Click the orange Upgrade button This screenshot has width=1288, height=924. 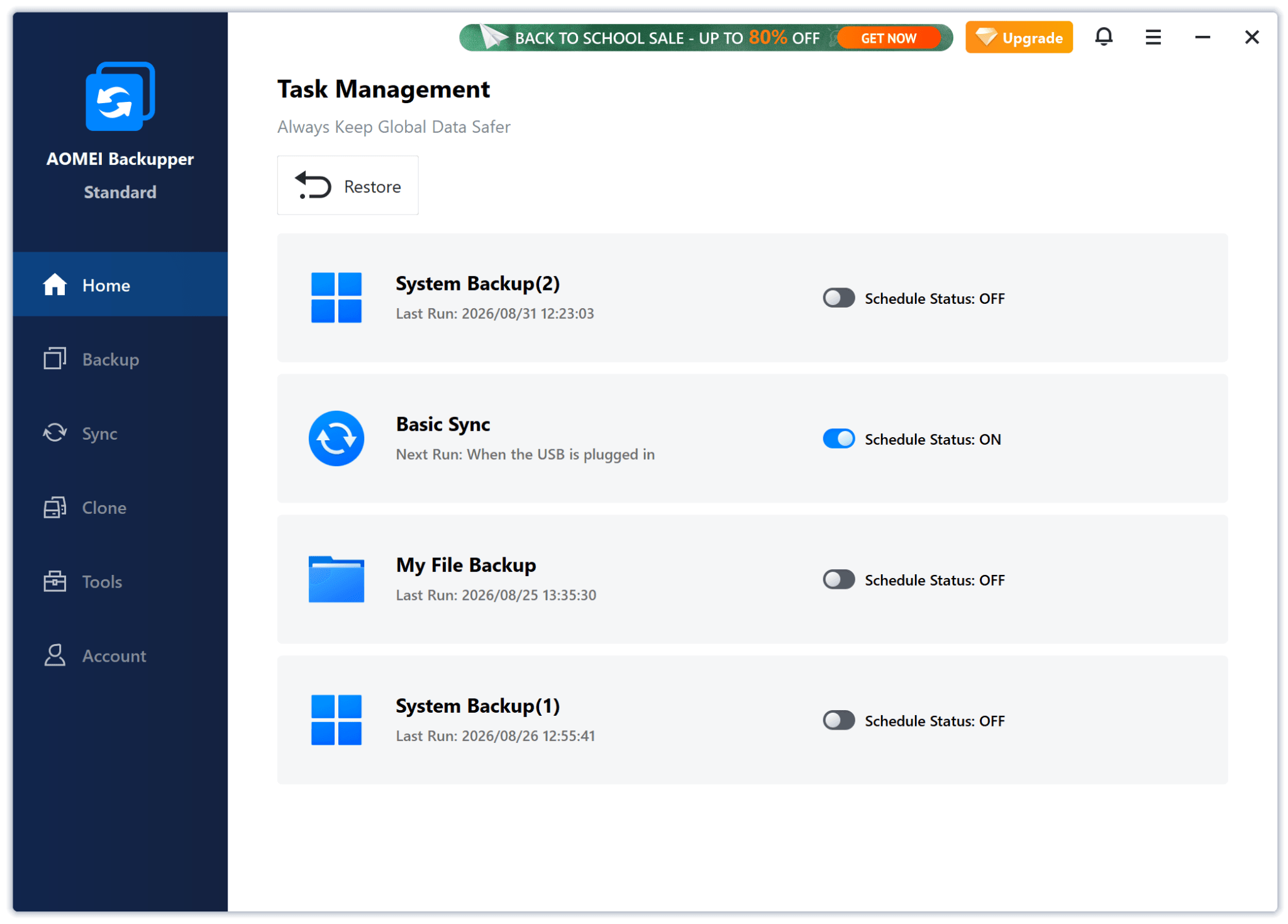tap(1019, 37)
